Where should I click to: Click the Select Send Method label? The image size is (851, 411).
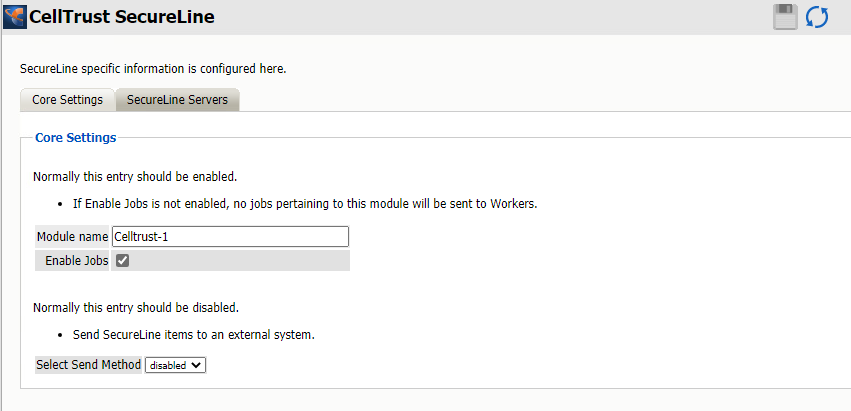(88, 365)
